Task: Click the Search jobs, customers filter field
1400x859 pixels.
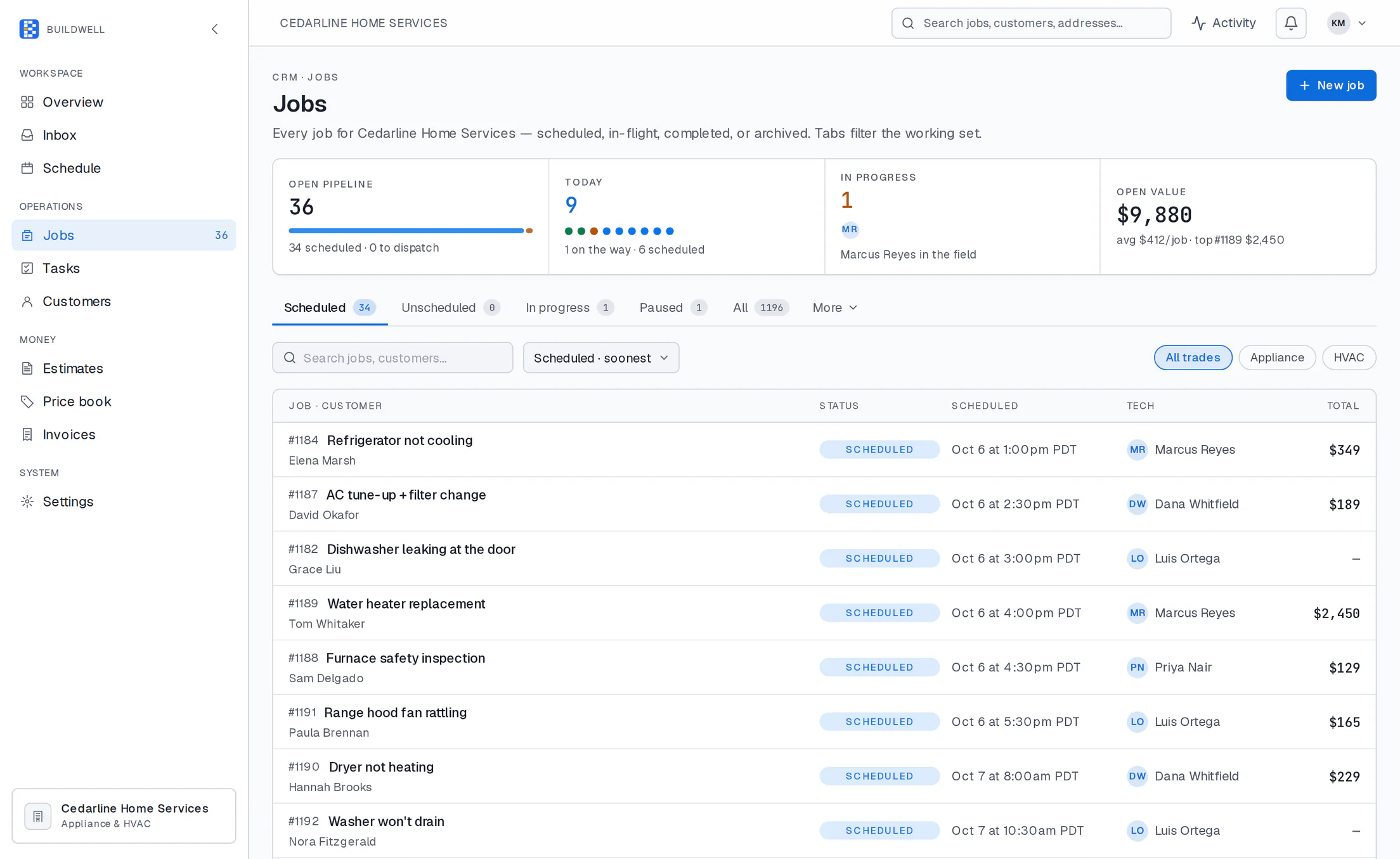Action: tap(392, 358)
